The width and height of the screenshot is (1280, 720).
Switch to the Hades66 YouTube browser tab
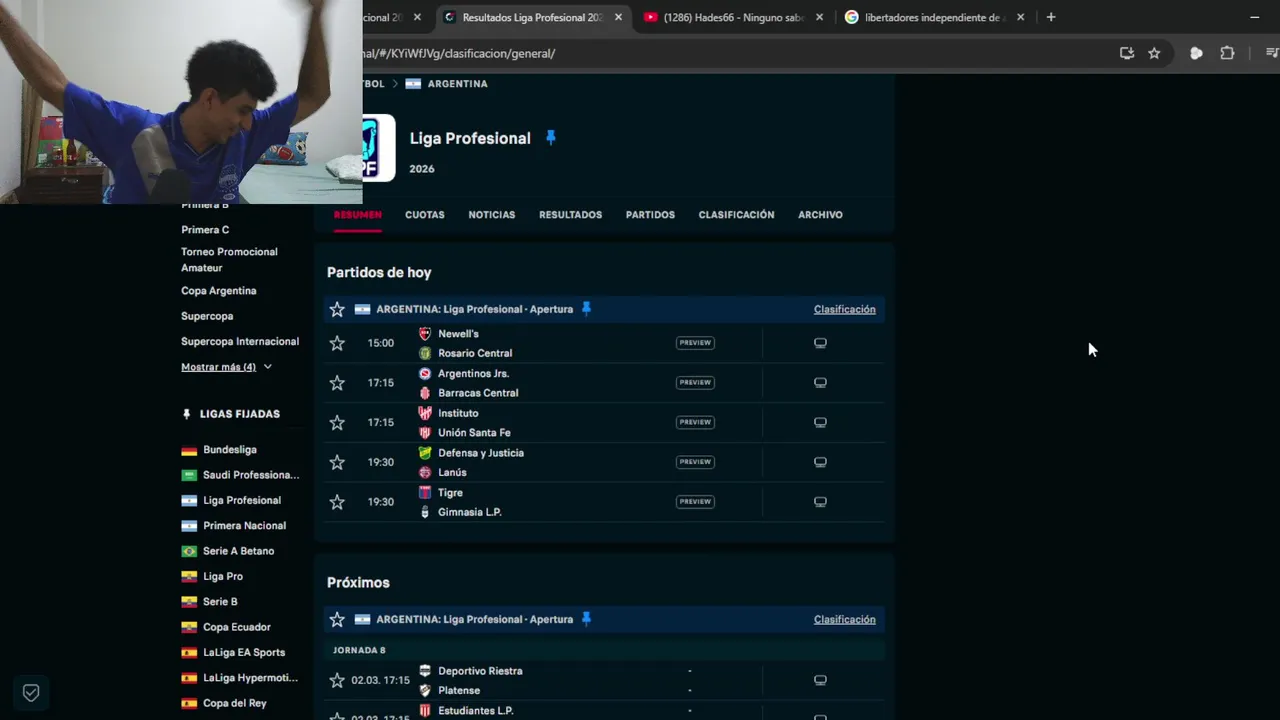click(733, 17)
